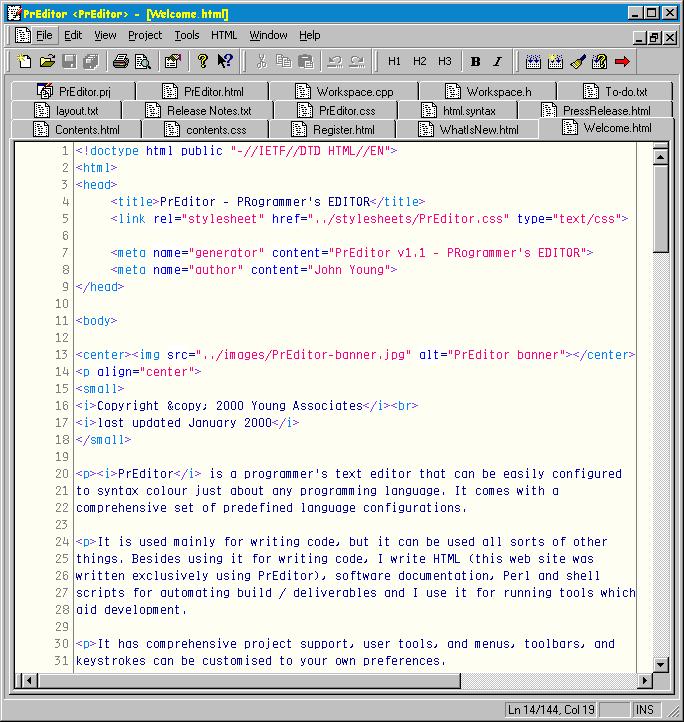Image resolution: width=684 pixels, height=722 pixels.
Task: Click the context help pointer icon
Action: pyautogui.click(x=226, y=61)
